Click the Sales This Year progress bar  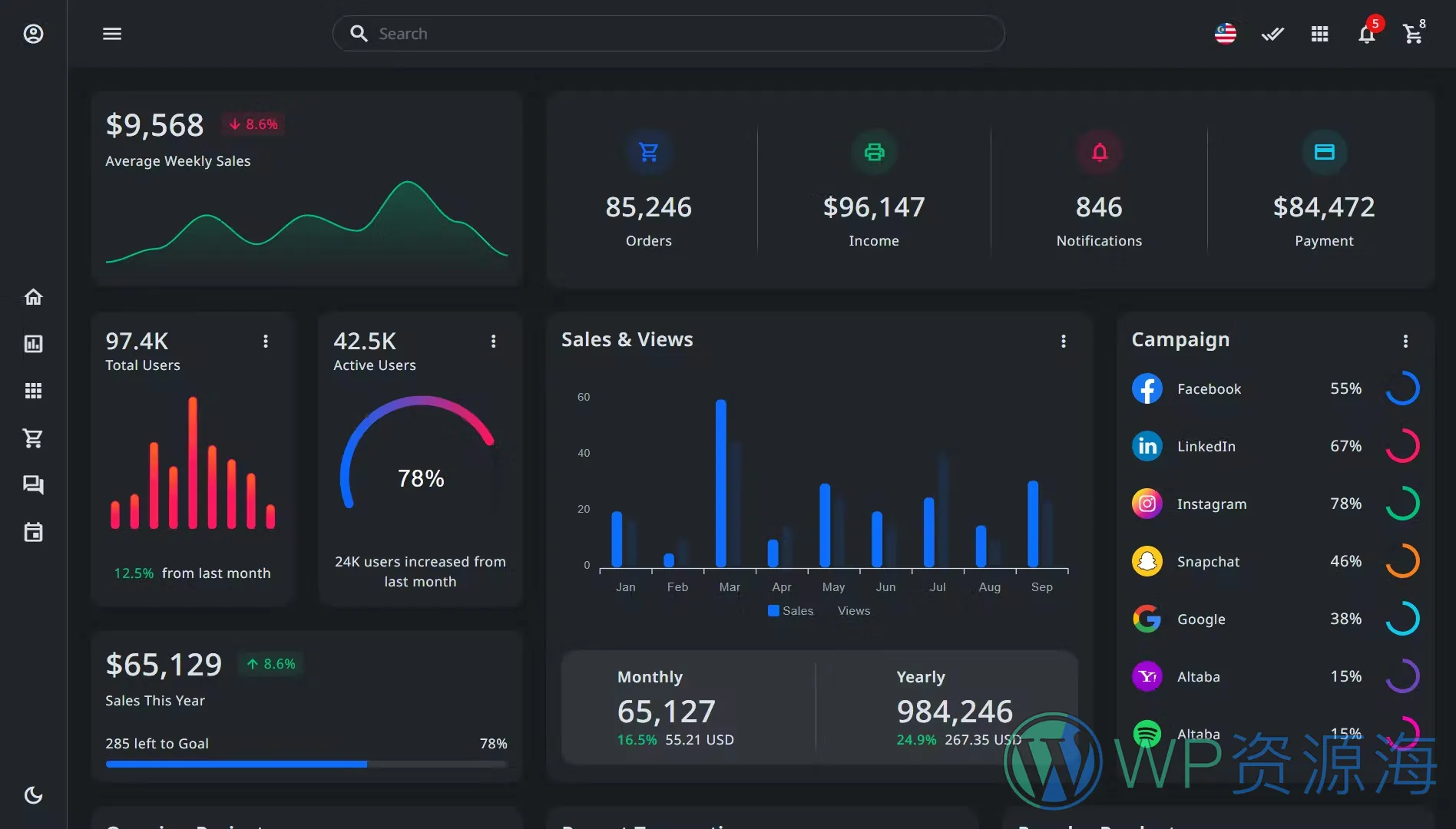(306, 764)
